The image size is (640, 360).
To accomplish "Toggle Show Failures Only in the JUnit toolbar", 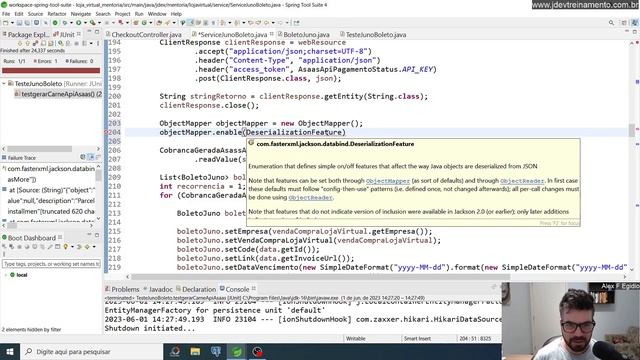I will click(36, 43).
